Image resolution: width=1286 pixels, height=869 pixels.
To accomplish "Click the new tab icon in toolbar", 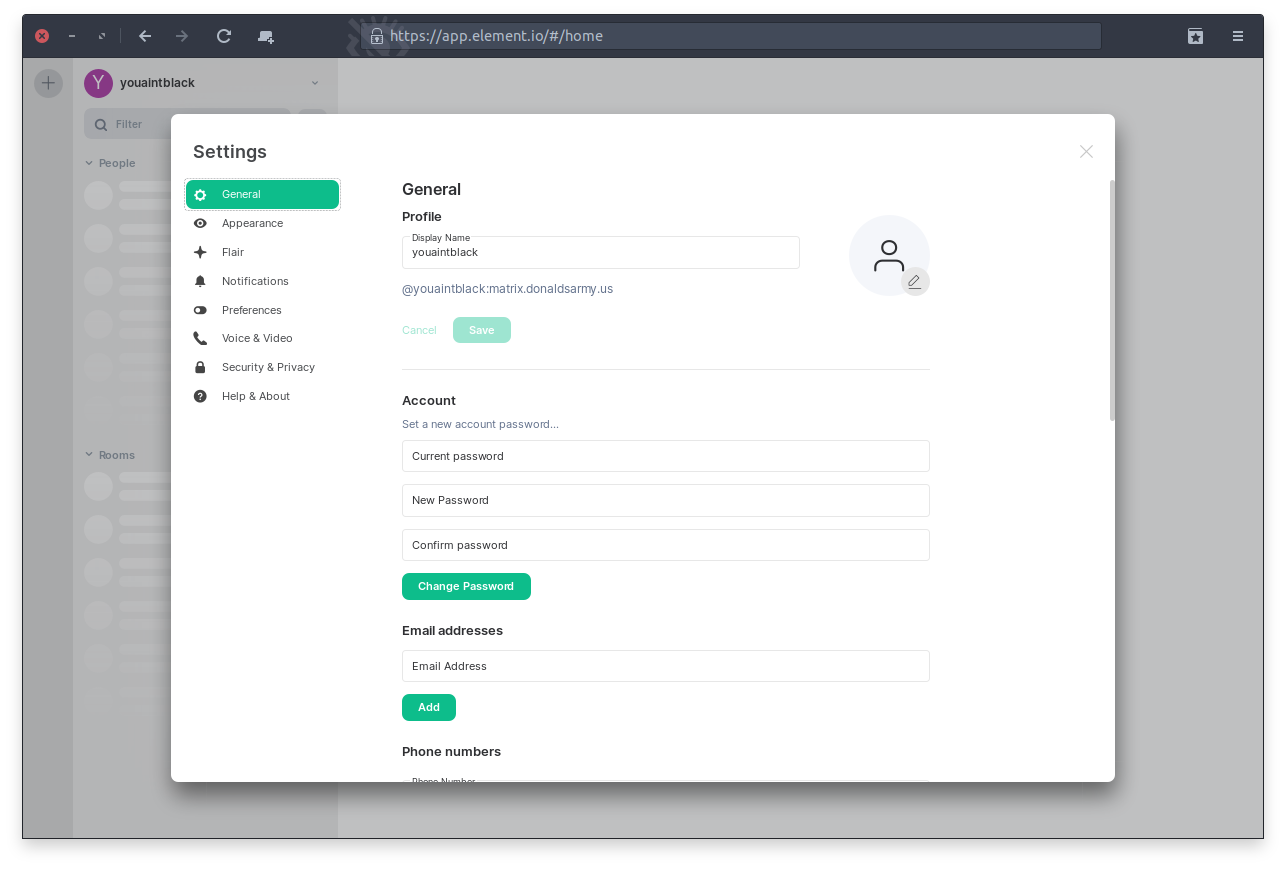I will (265, 36).
